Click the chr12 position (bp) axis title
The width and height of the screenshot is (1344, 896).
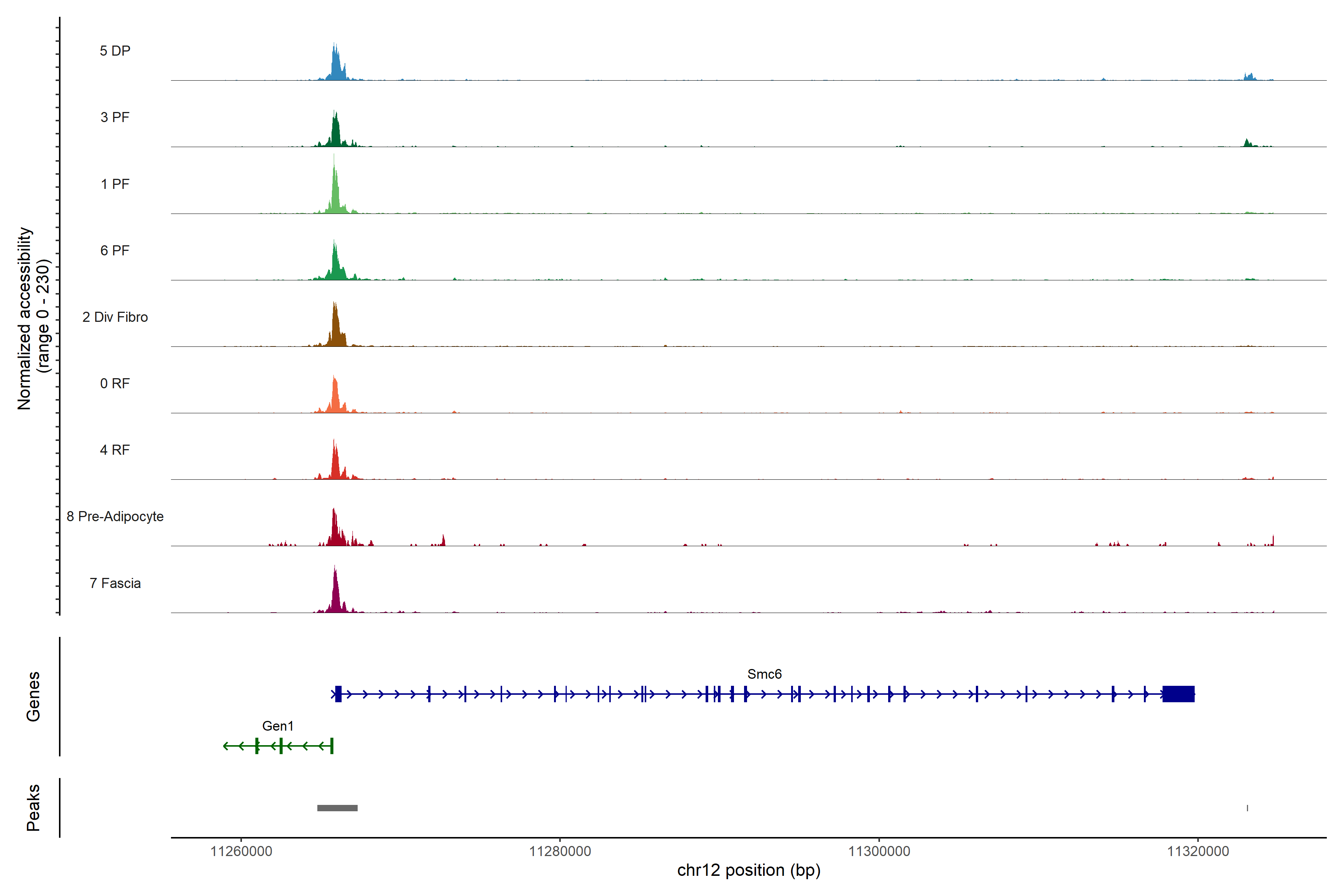point(749,870)
